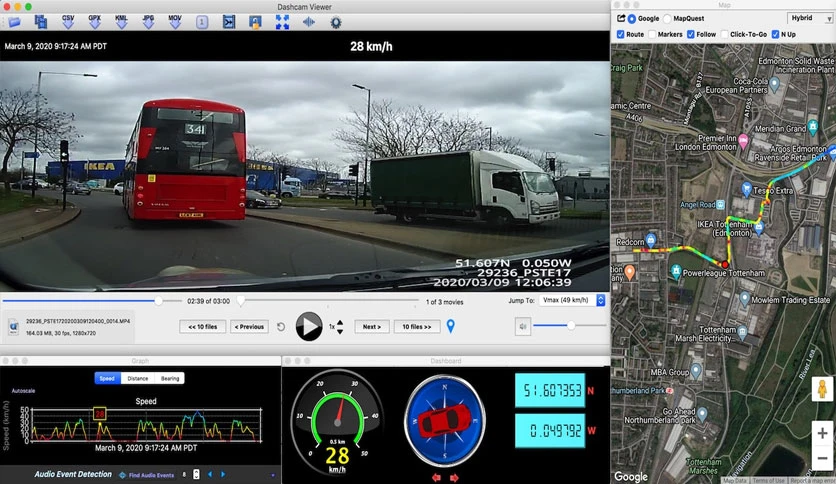Enable the Markers checkbox
The height and width of the screenshot is (484, 836).
point(652,34)
